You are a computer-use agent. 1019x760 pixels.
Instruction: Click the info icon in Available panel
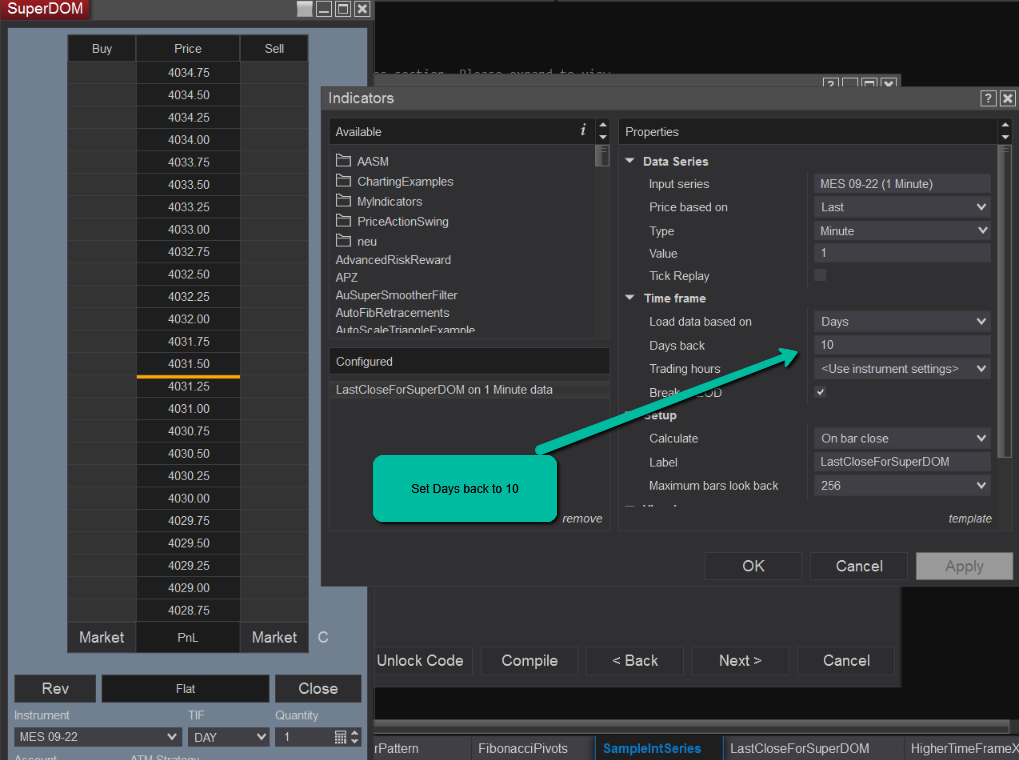[x=583, y=130]
